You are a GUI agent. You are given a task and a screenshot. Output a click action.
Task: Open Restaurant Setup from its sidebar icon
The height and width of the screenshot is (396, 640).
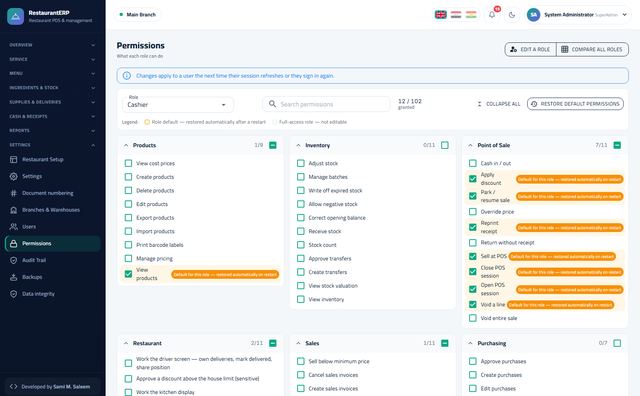click(x=13, y=160)
